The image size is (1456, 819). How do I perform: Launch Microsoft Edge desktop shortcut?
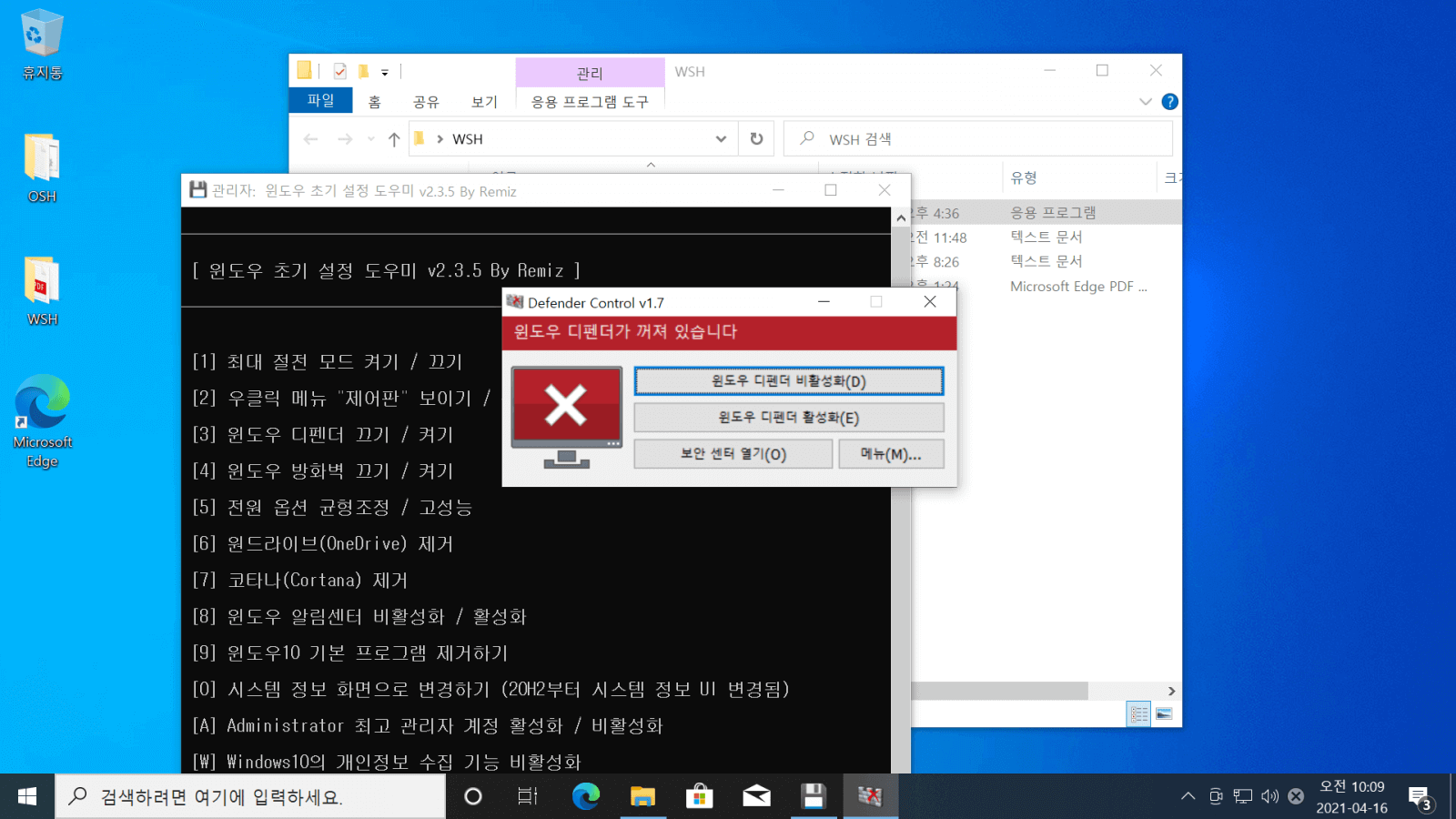click(42, 421)
